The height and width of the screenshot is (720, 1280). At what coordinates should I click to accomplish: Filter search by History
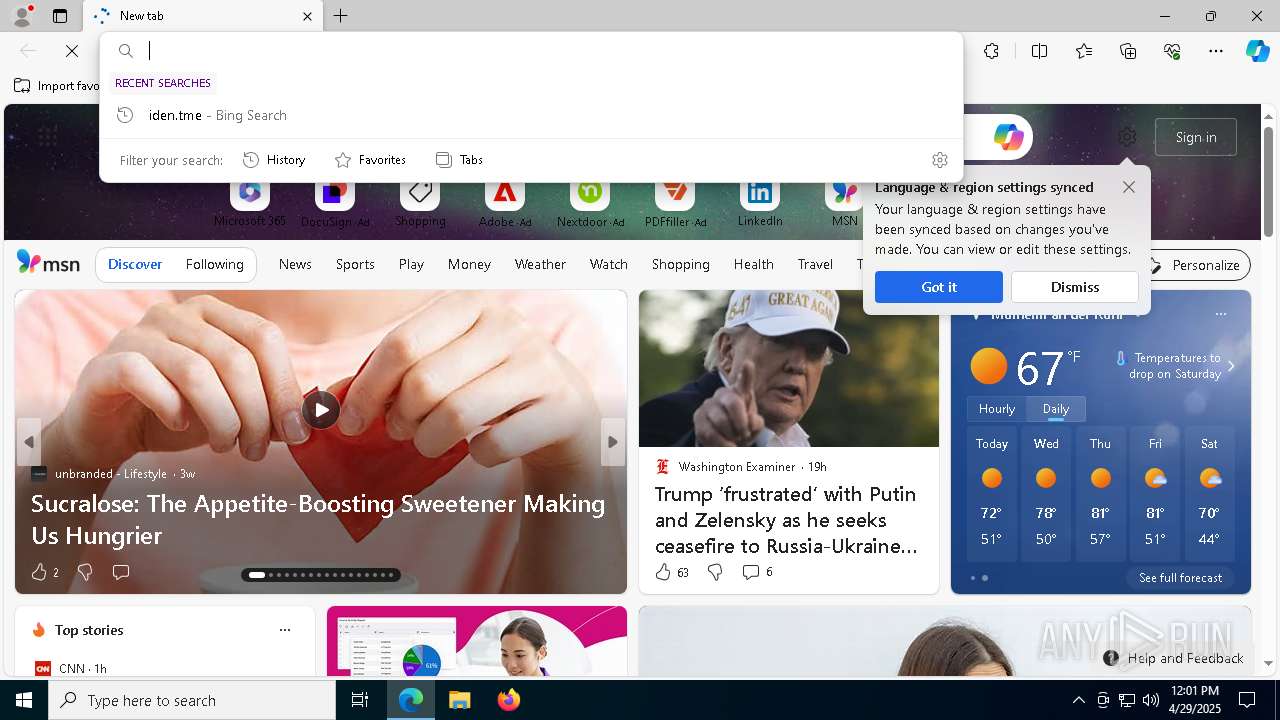[274, 160]
